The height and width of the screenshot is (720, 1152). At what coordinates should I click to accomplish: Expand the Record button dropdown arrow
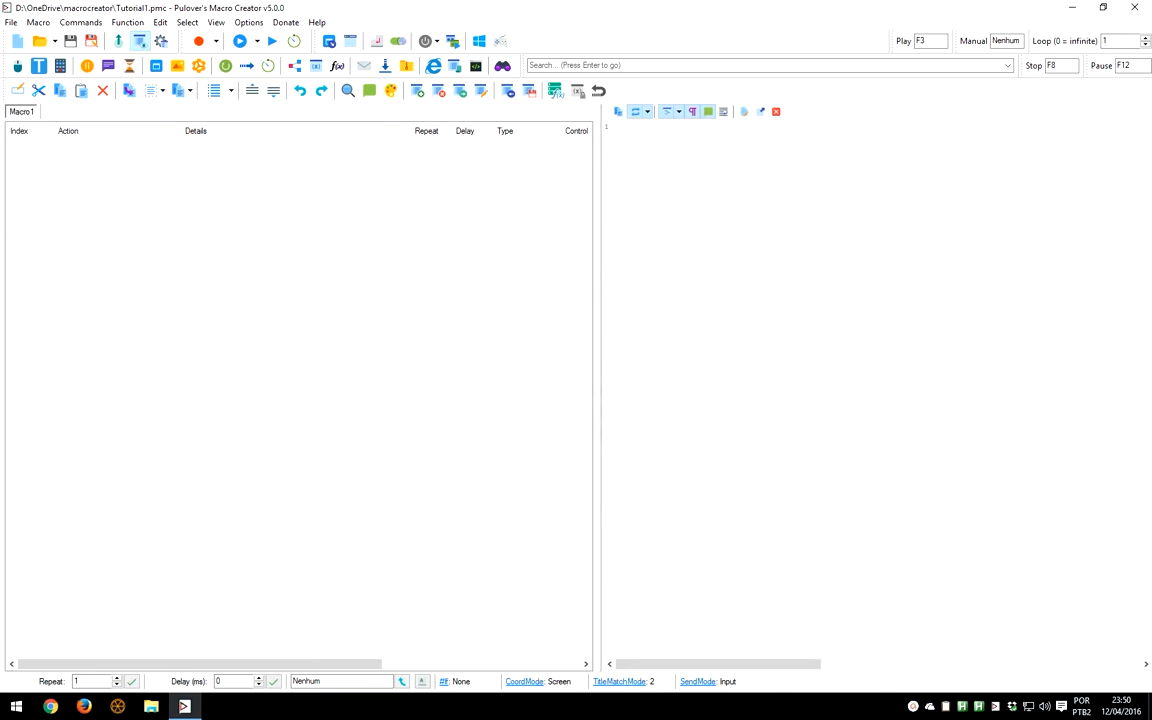216,41
